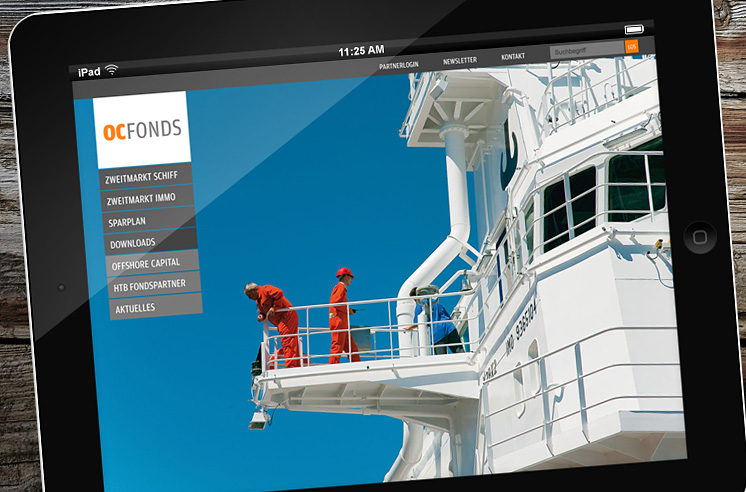
Task: Open the Zweitmarkt Schiff menu item
Action: point(146,177)
